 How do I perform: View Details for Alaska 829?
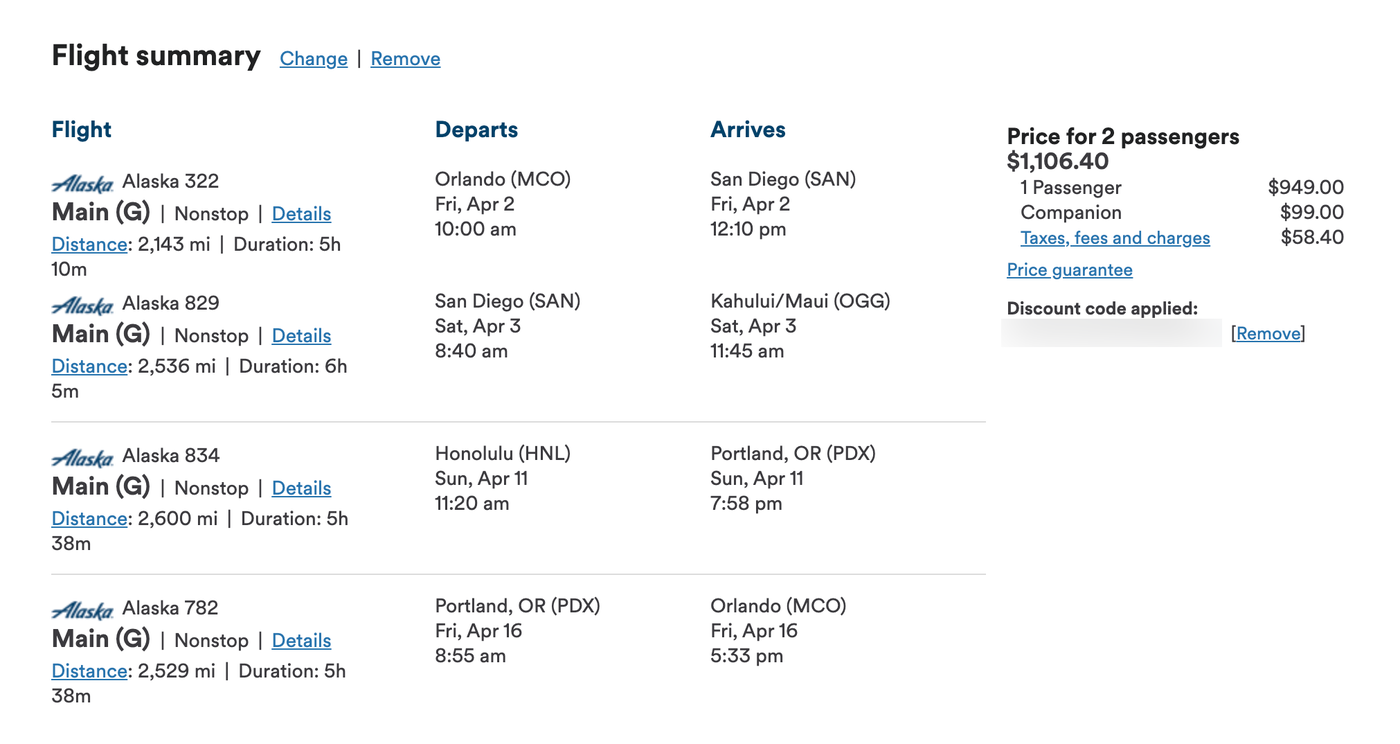301,336
